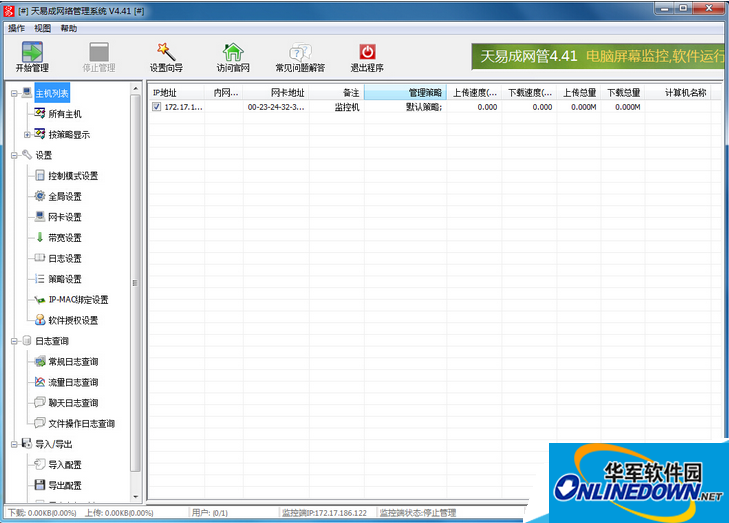729x523 pixels.
Task: Click the 控制模式设置 icon
Action: coord(40,176)
